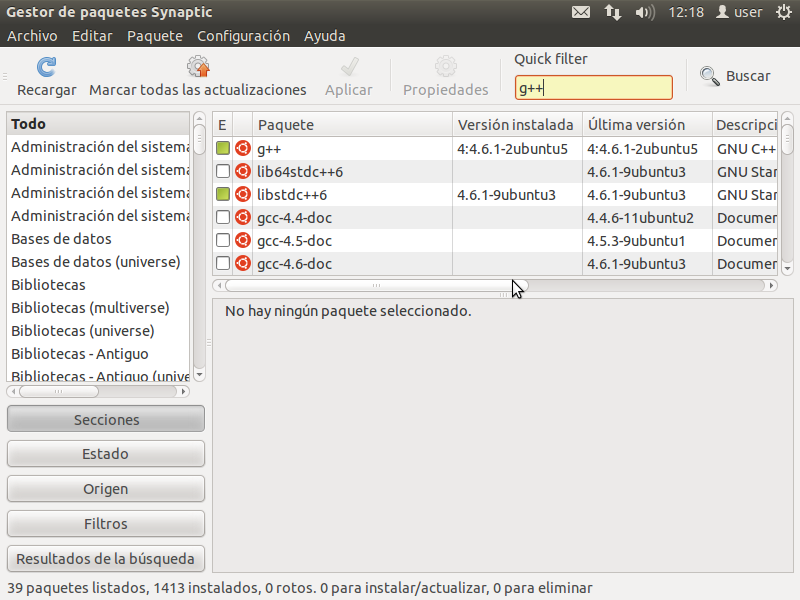Click the Resultados de la búsqueda button

pyautogui.click(x=106, y=559)
